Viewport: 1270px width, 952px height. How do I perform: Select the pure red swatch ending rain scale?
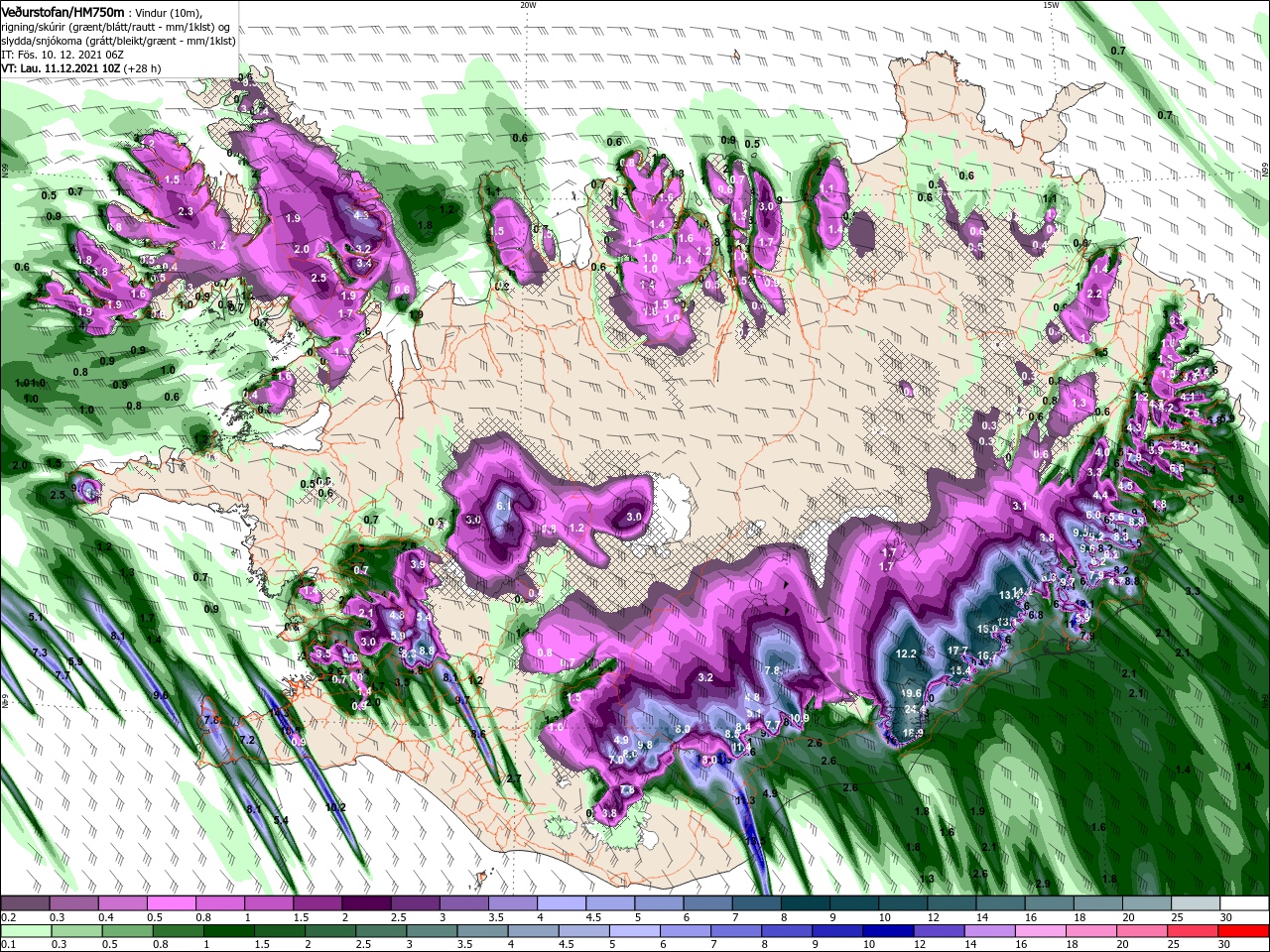pos(1242,929)
